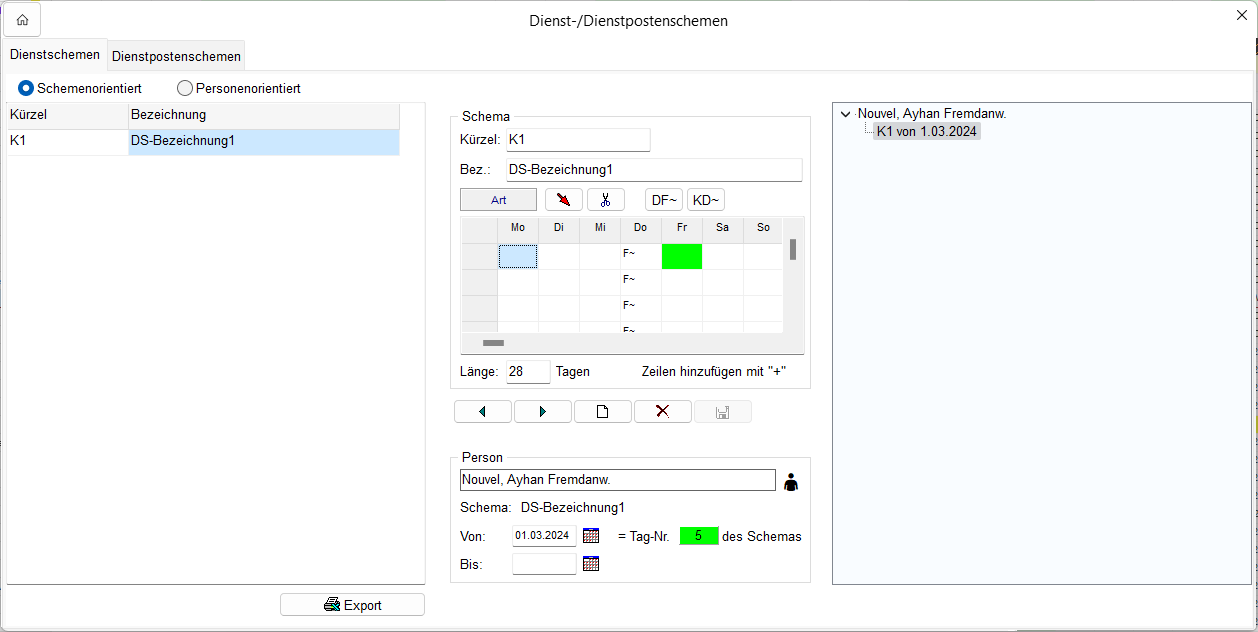Click the DF~ button
Image resolution: width=1258 pixels, height=632 pixels.
pos(664,200)
